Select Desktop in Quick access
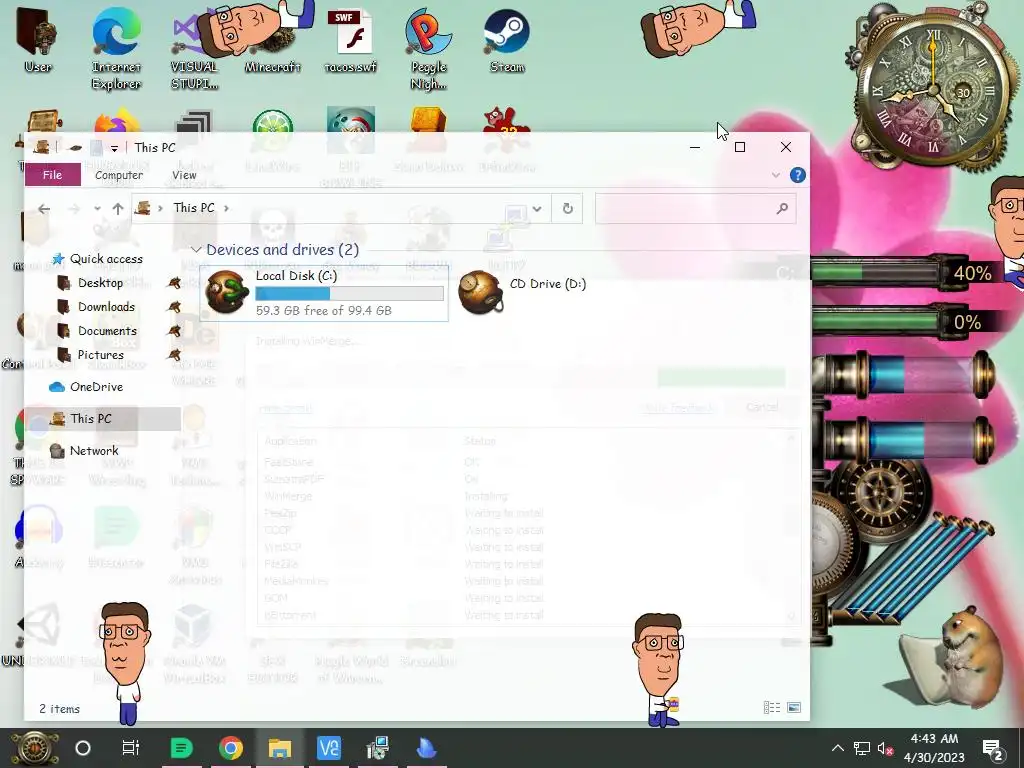 click(100, 283)
